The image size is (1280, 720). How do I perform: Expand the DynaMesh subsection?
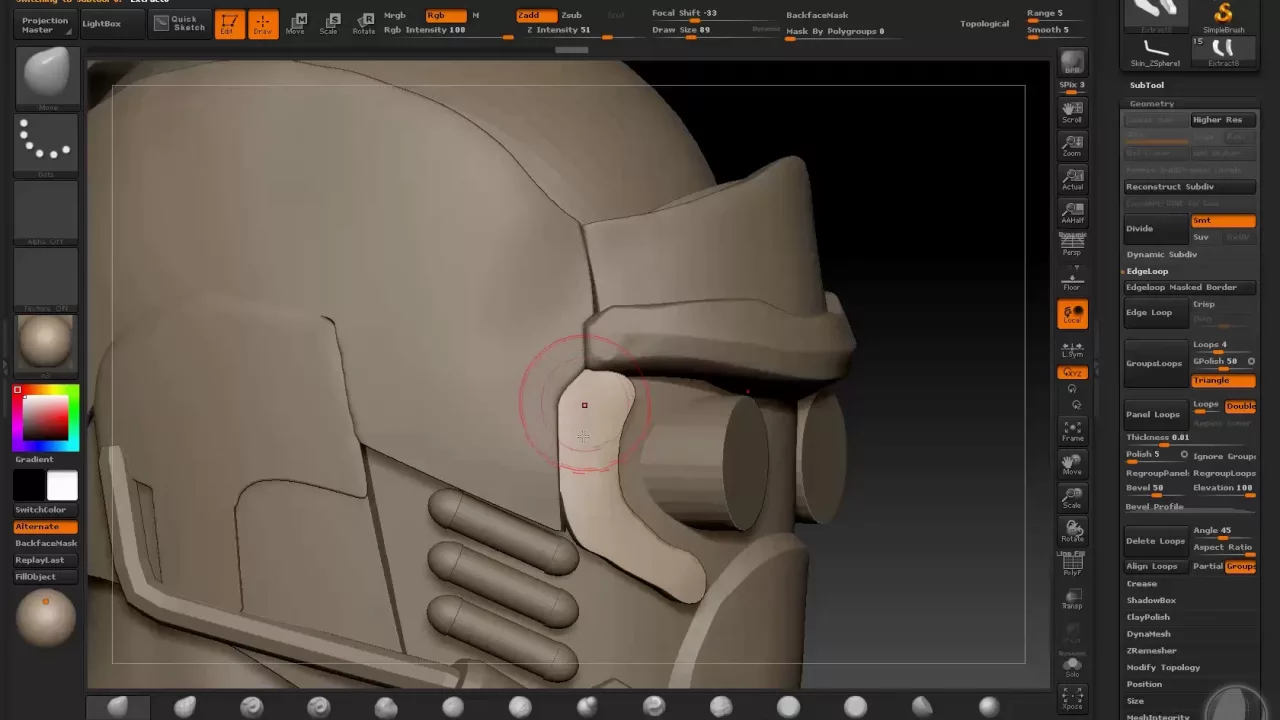1148,634
